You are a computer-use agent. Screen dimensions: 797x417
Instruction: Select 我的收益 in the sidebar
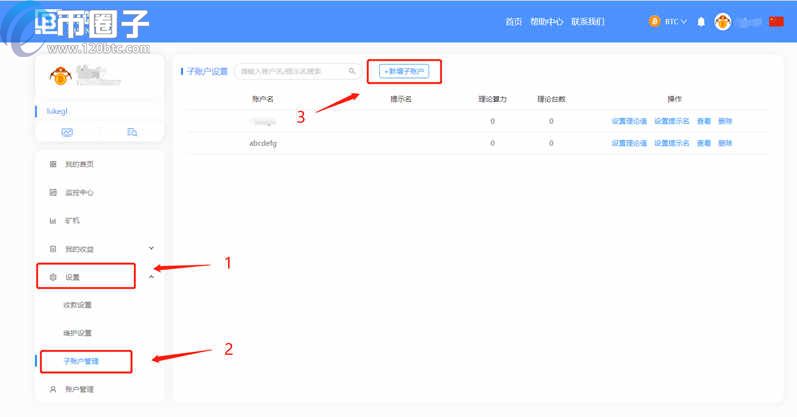pos(79,249)
